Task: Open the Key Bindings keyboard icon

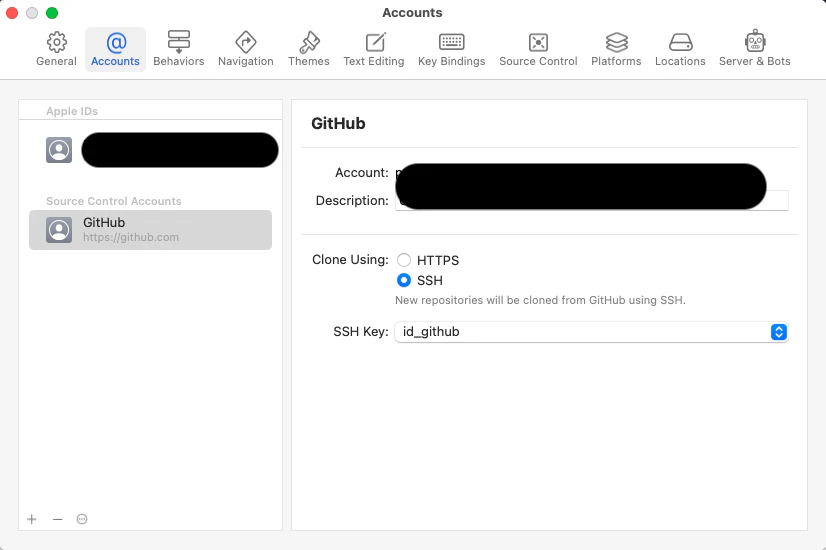Action: pos(451,42)
